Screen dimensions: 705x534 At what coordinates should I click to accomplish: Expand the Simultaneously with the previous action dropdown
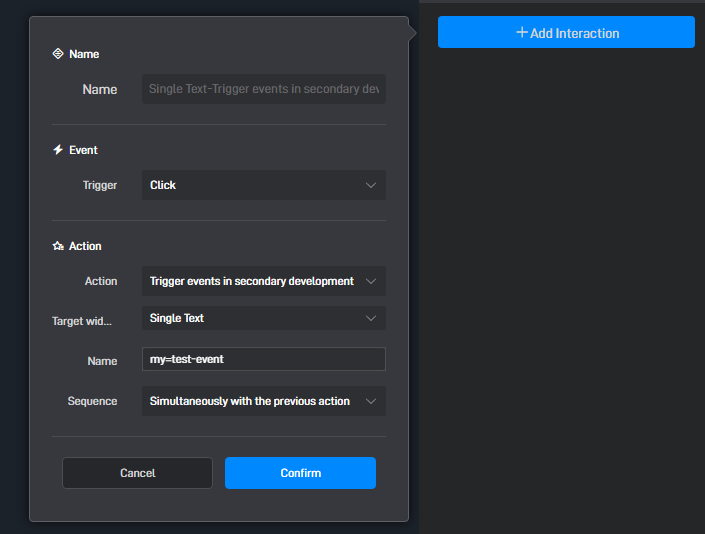[x=264, y=401]
